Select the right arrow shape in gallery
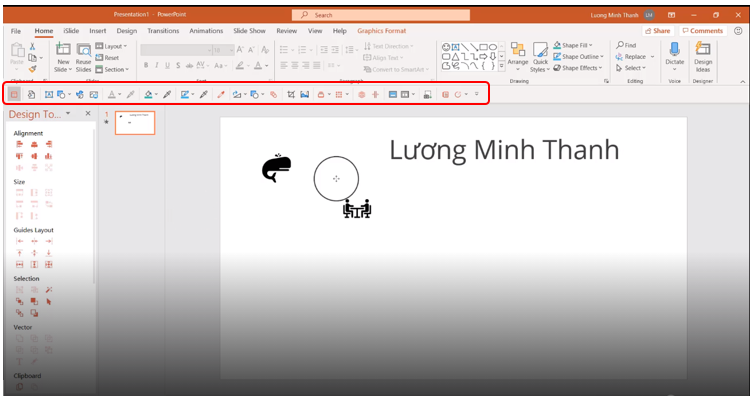 tap(483, 56)
